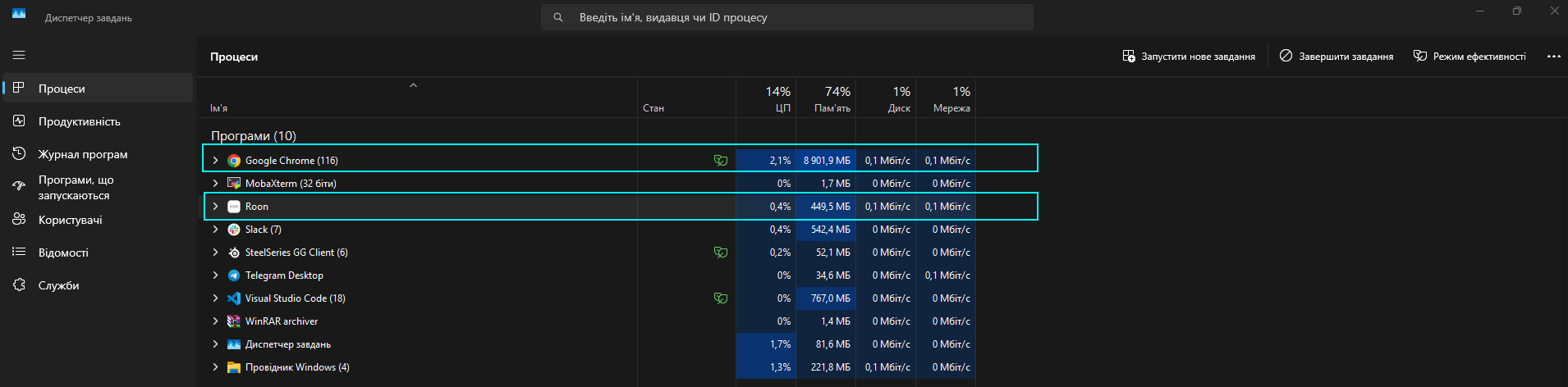1568x387 pixels.
Task: Go to Програми, що запускаються tab
Action: [98, 187]
